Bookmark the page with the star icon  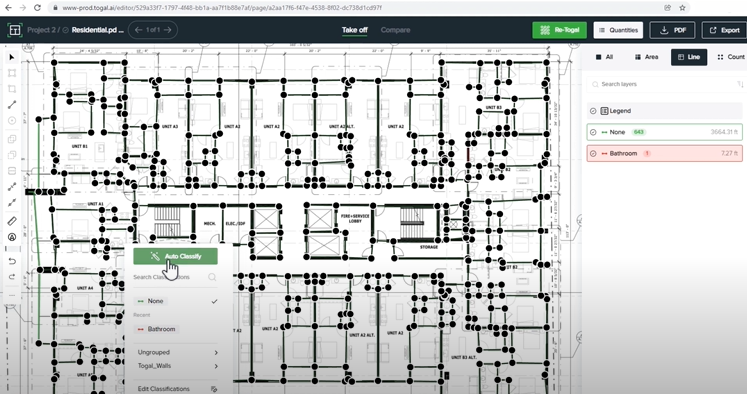pyautogui.click(x=682, y=8)
